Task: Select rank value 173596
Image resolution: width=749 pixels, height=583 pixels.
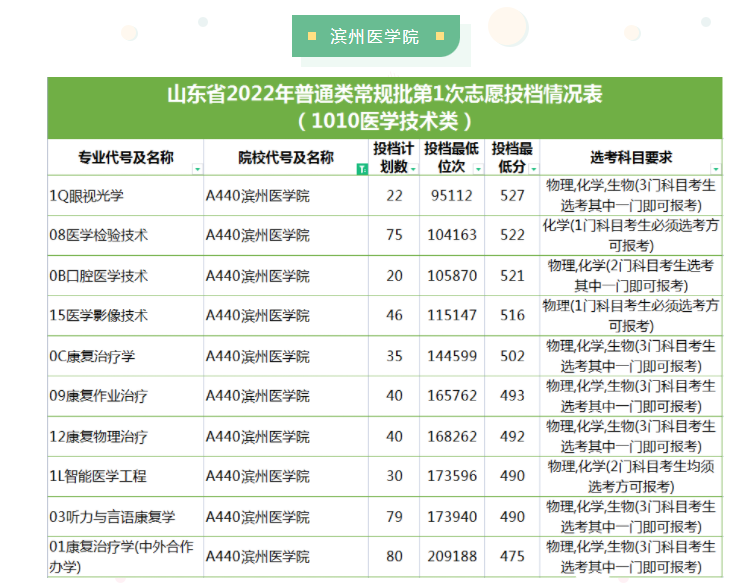Action: tap(452, 476)
